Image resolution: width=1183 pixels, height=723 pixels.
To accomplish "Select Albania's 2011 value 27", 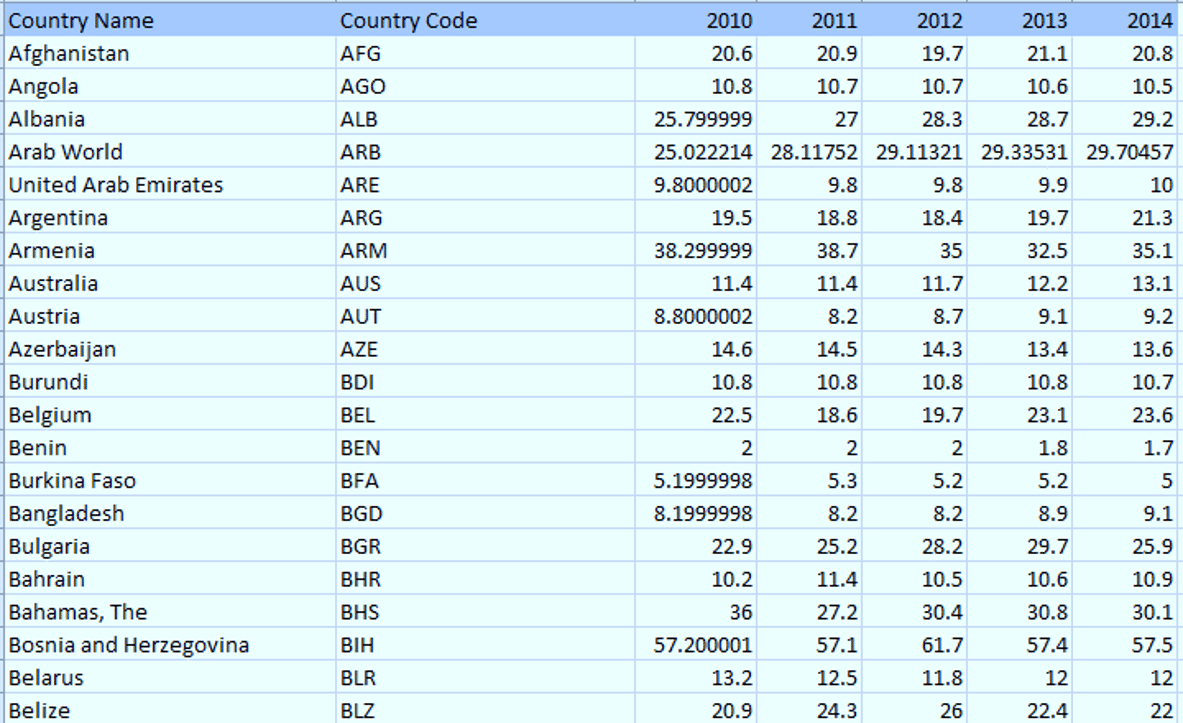I will [x=812, y=119].
